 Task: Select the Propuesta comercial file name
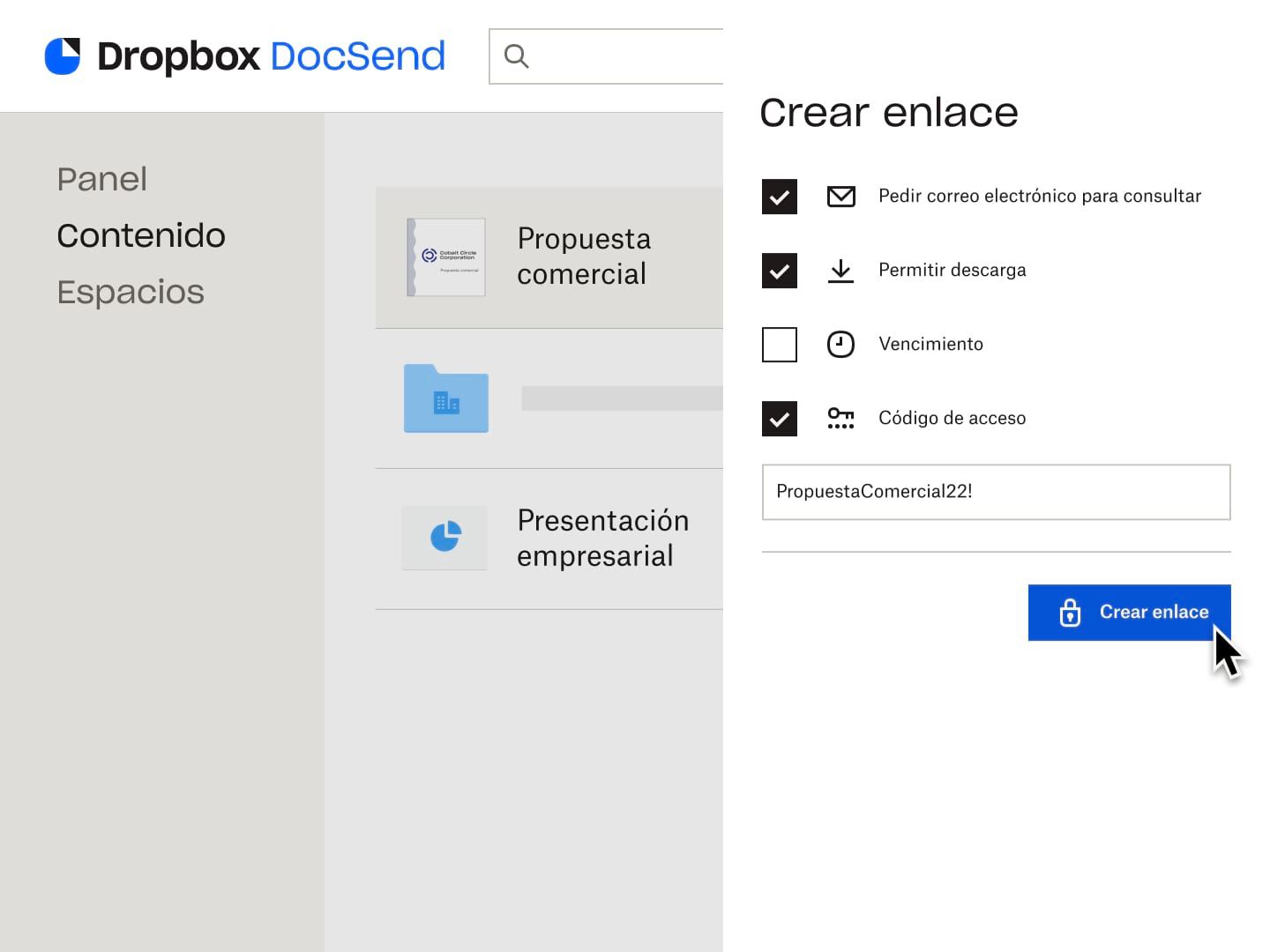coord(584,257)
